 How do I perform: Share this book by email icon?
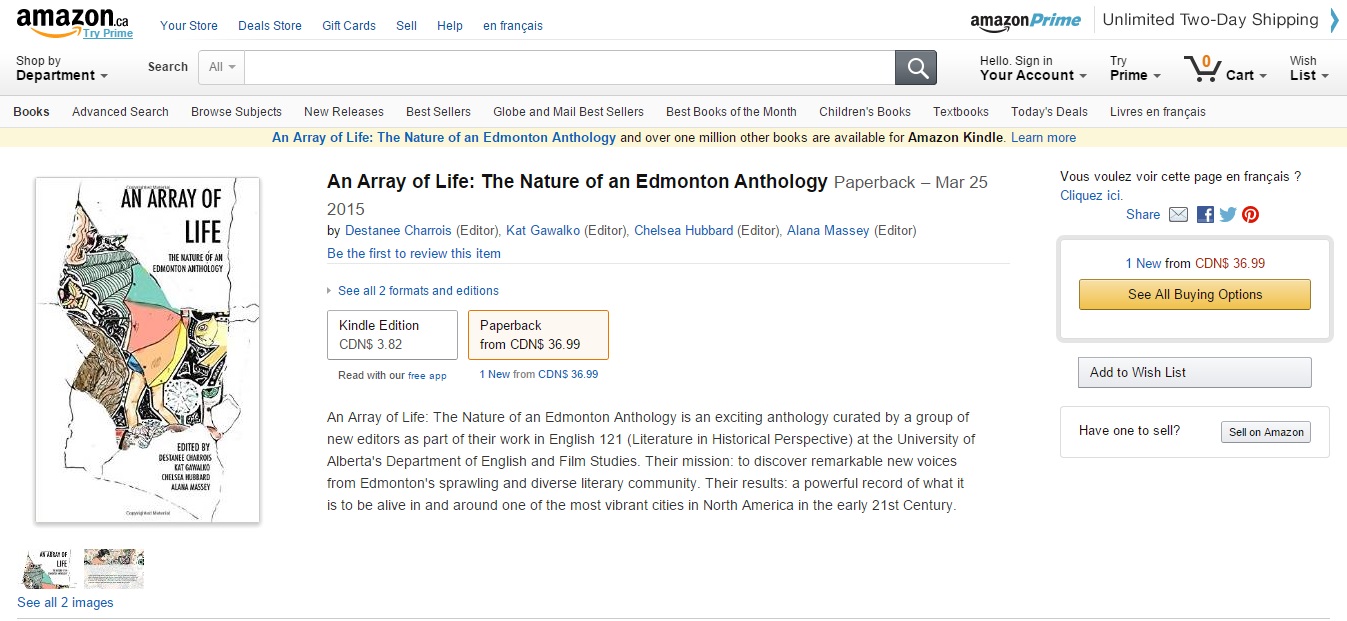point(1178,214)
